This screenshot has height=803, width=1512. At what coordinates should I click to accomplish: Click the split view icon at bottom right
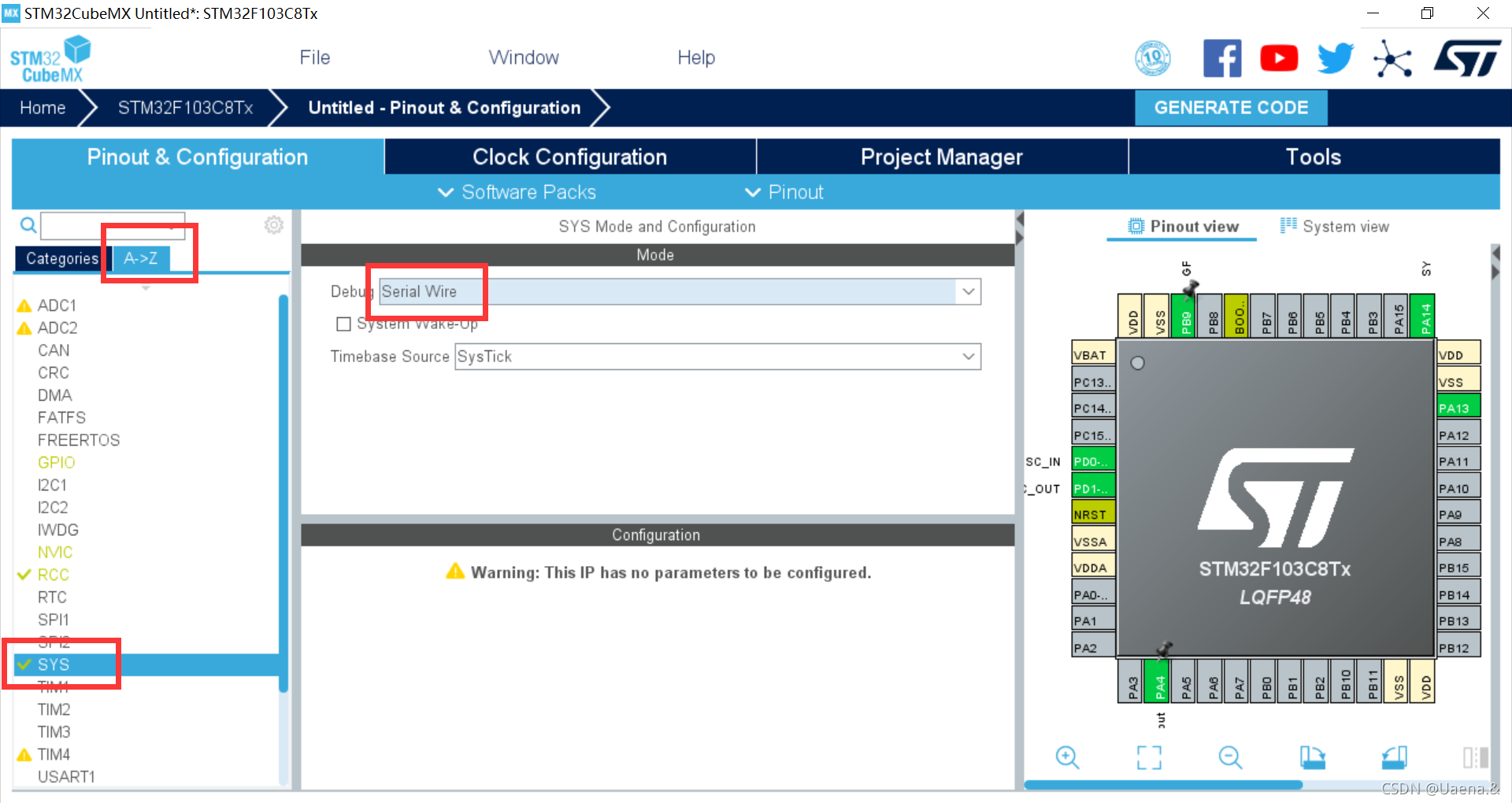(1475, 757)
